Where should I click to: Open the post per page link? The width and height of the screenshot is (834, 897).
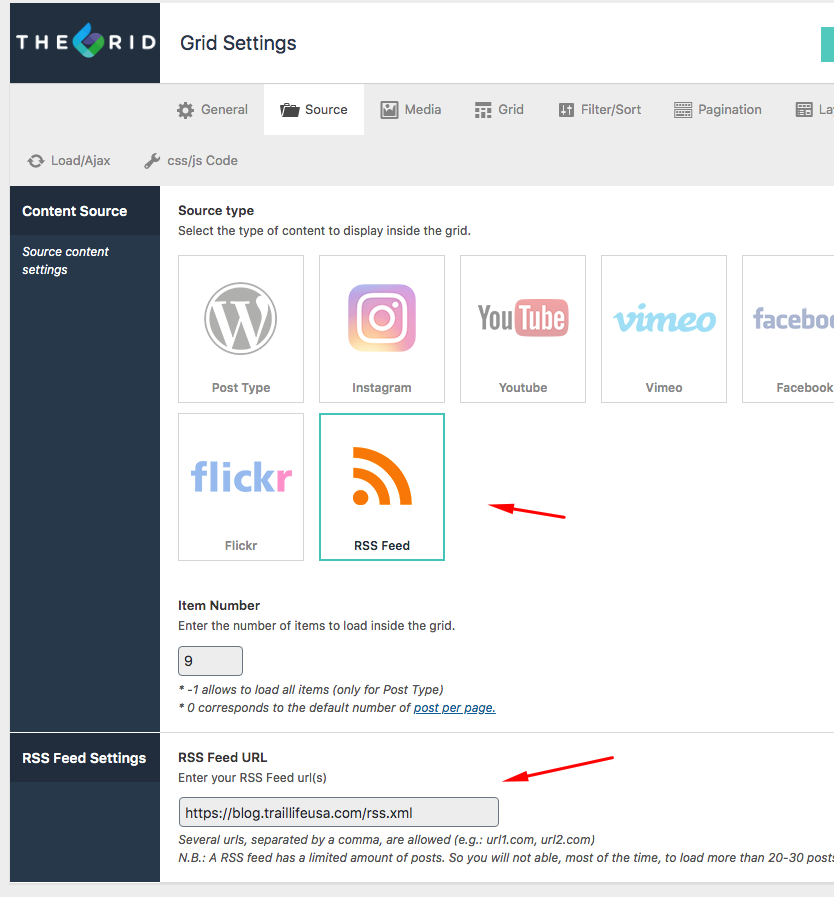click(x=455, y=708)
